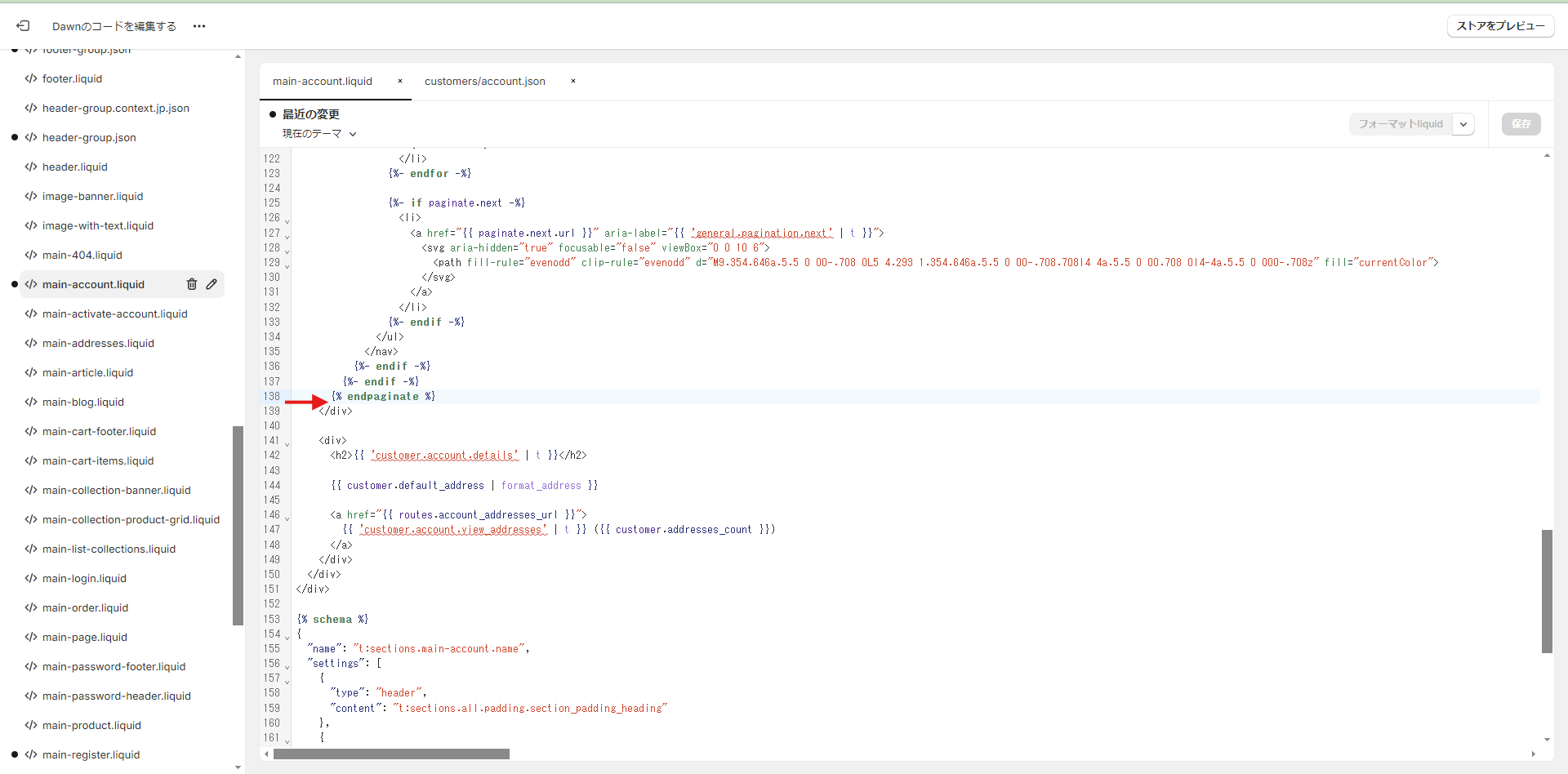Close the customers/account.json tab
The height and width of the screenshot is (774, 1568).
(573, 81)
